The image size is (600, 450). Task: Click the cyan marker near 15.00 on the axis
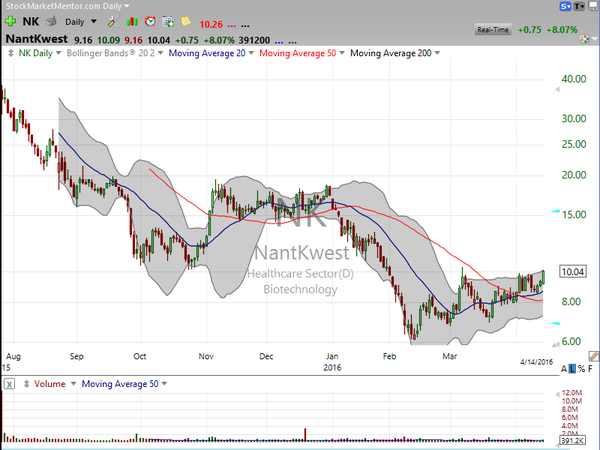coord(555,211)
